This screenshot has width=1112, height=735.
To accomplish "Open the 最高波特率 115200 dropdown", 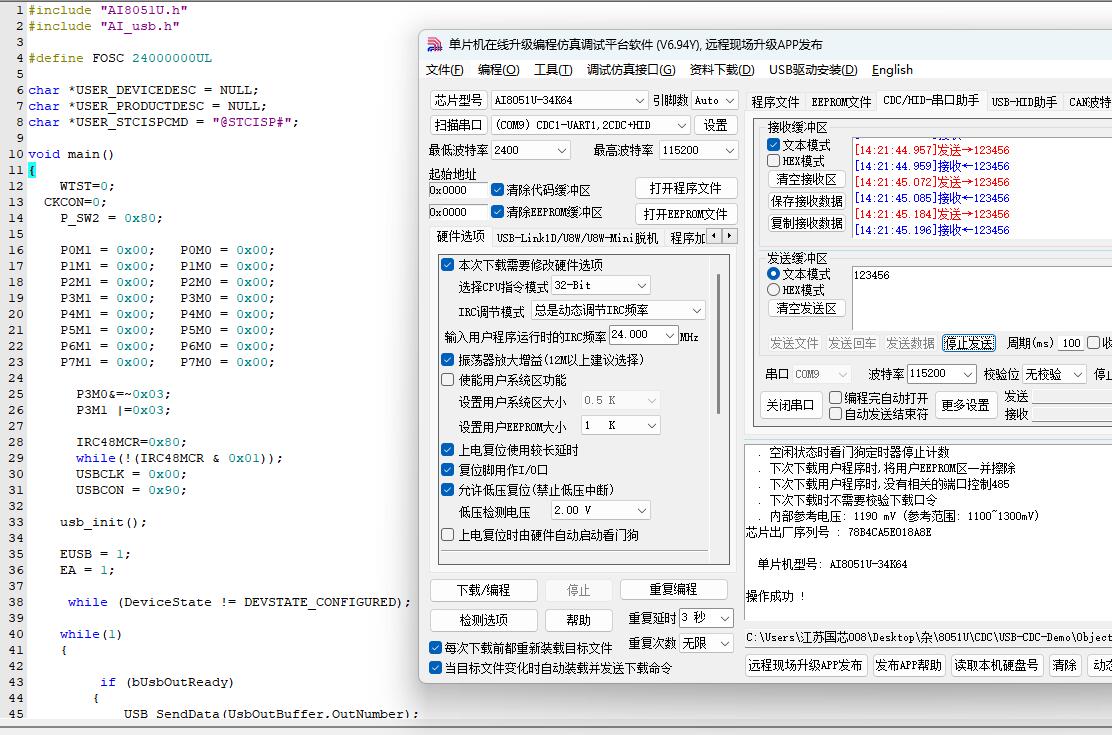I will point(729,150).
